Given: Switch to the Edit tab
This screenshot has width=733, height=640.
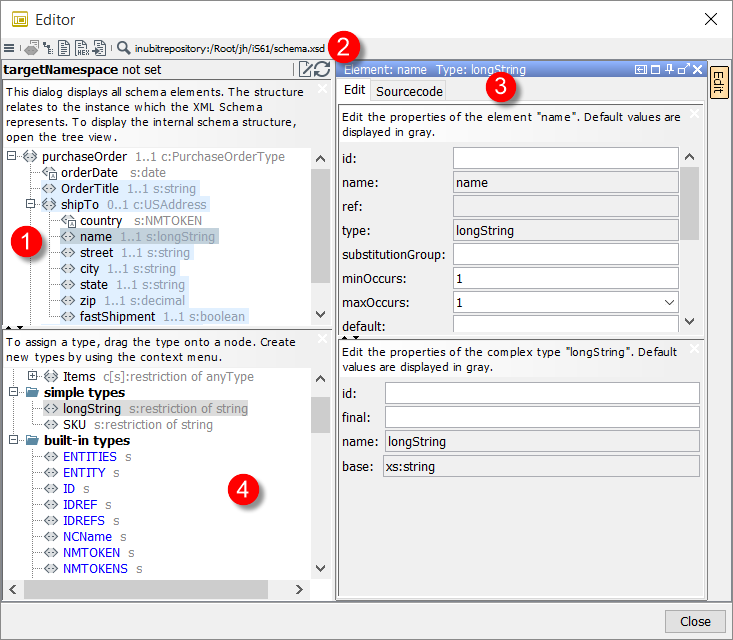Looking at the screenshot, I should pos(354,90).
